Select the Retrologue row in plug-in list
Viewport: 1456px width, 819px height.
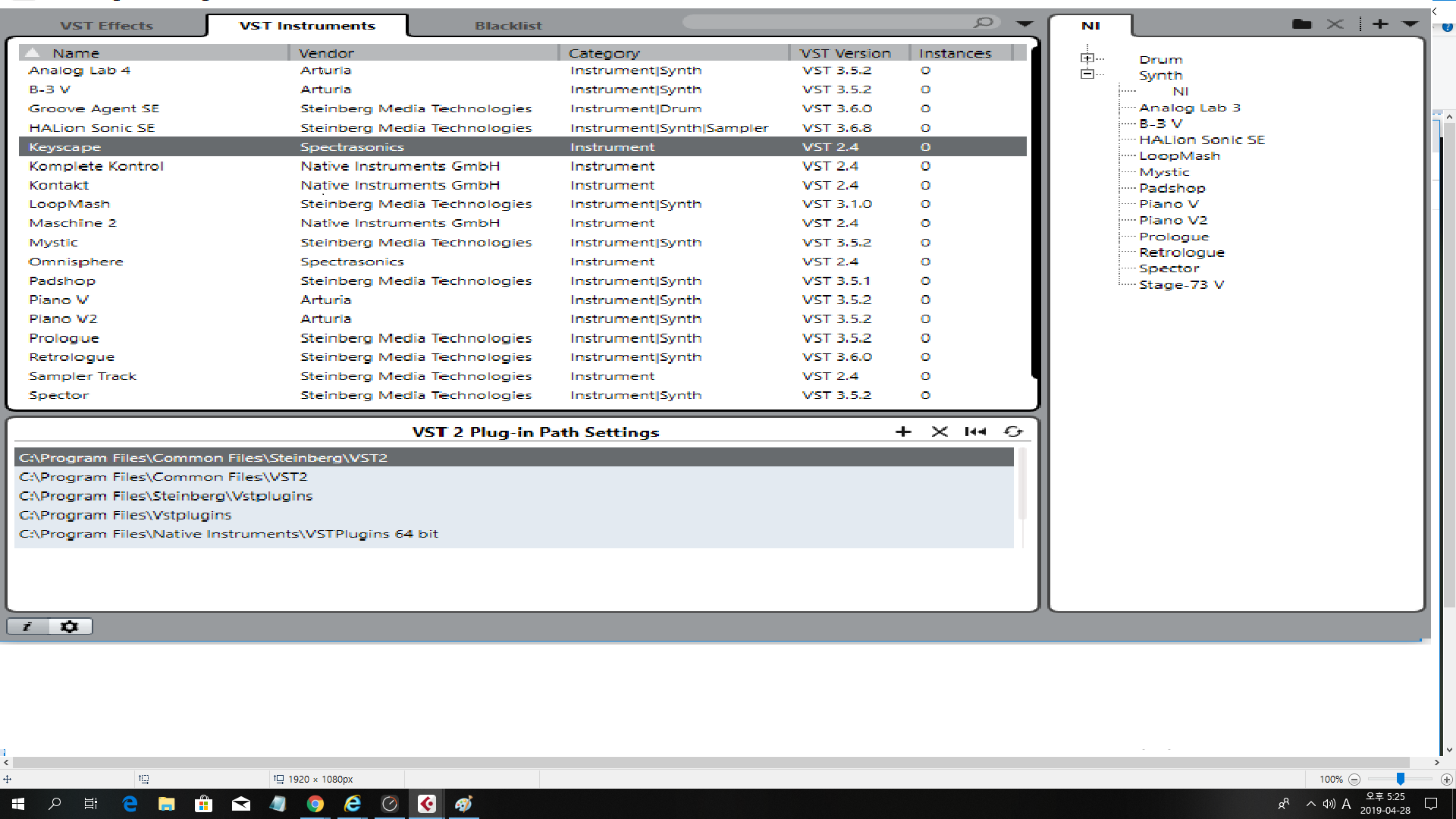[x=522, y=357]
